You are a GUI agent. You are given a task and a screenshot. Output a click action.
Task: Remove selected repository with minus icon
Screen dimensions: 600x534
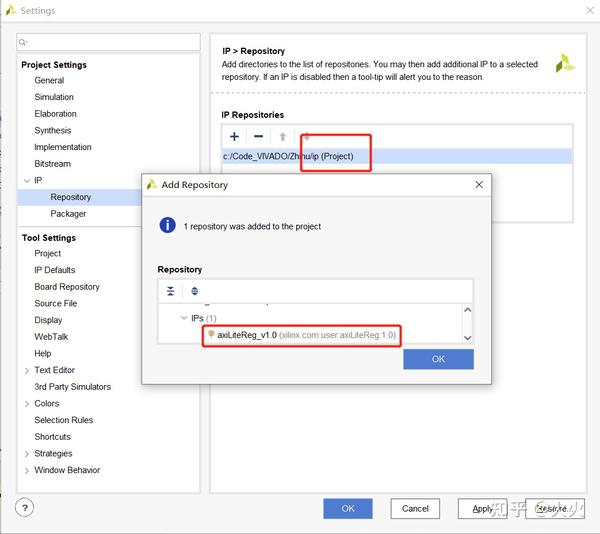tap(259, 136)
